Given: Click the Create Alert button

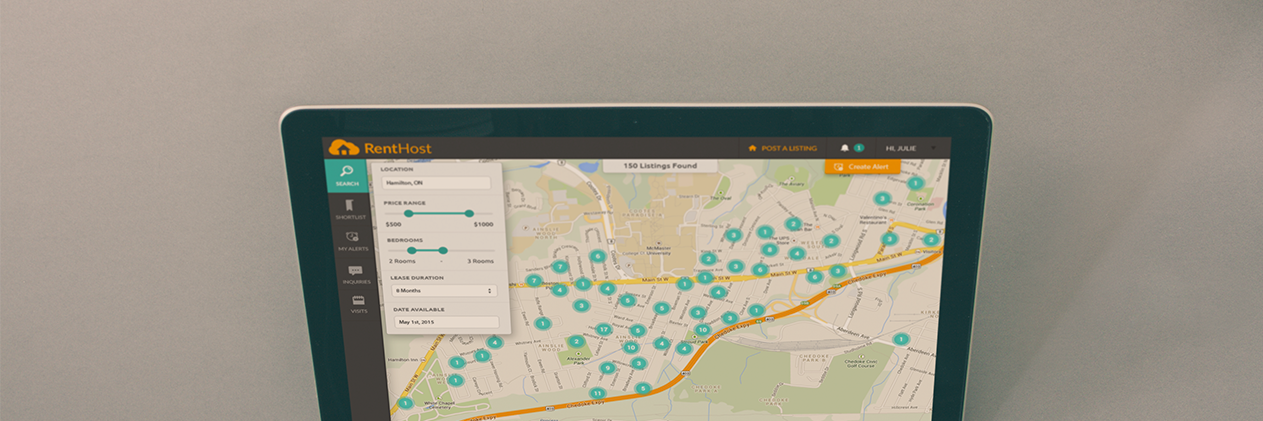Looking at the screenshot, I should tap(862, 167).
